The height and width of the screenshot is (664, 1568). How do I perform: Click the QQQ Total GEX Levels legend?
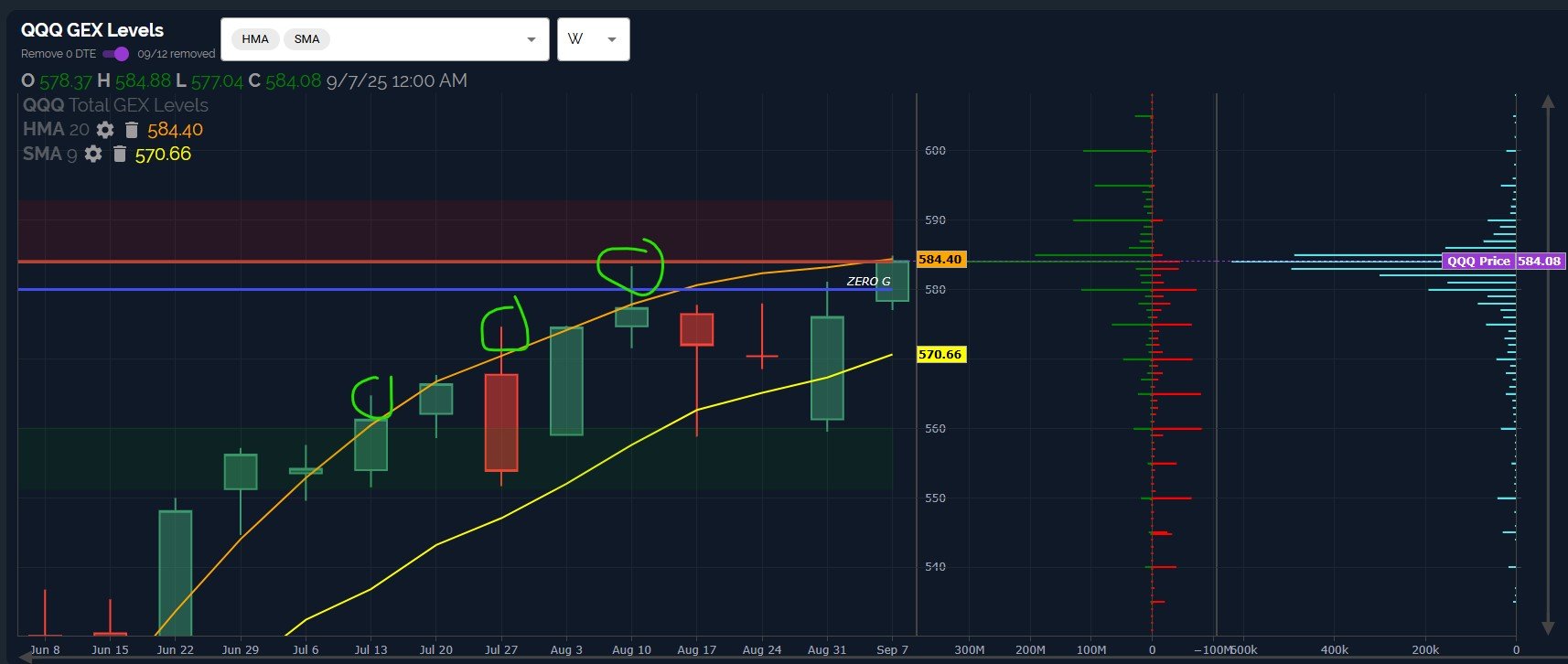tap(116, 105)
